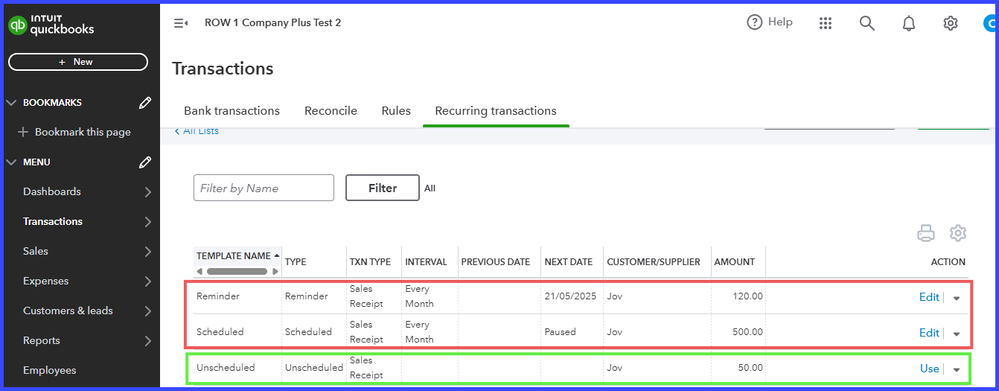The width and height of the screenshot is (999, 391).
Task: Switch to the Rules tab
Action: (396, 111)
